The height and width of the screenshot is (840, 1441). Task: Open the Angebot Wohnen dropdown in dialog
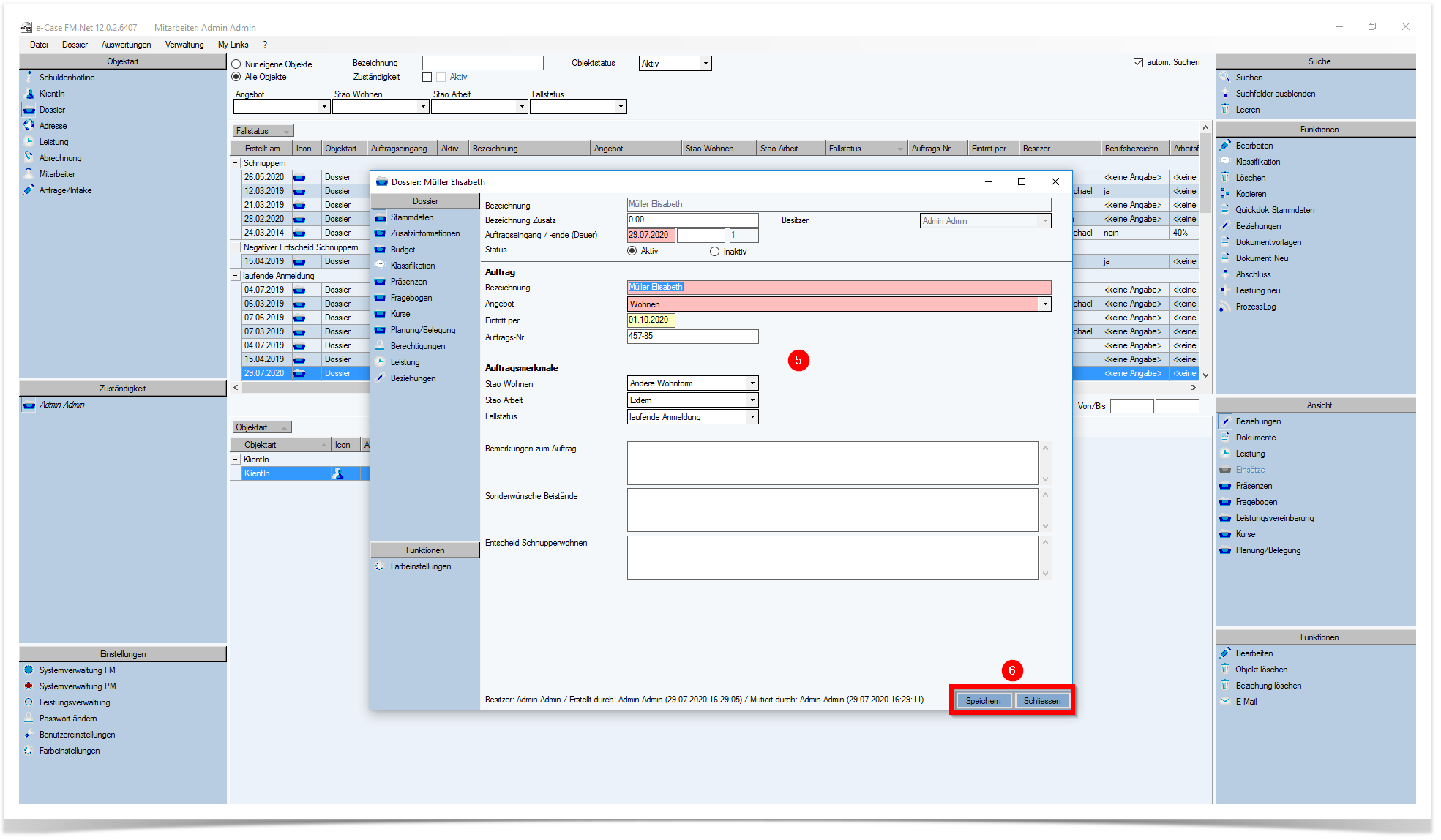tap(1045, 304)
